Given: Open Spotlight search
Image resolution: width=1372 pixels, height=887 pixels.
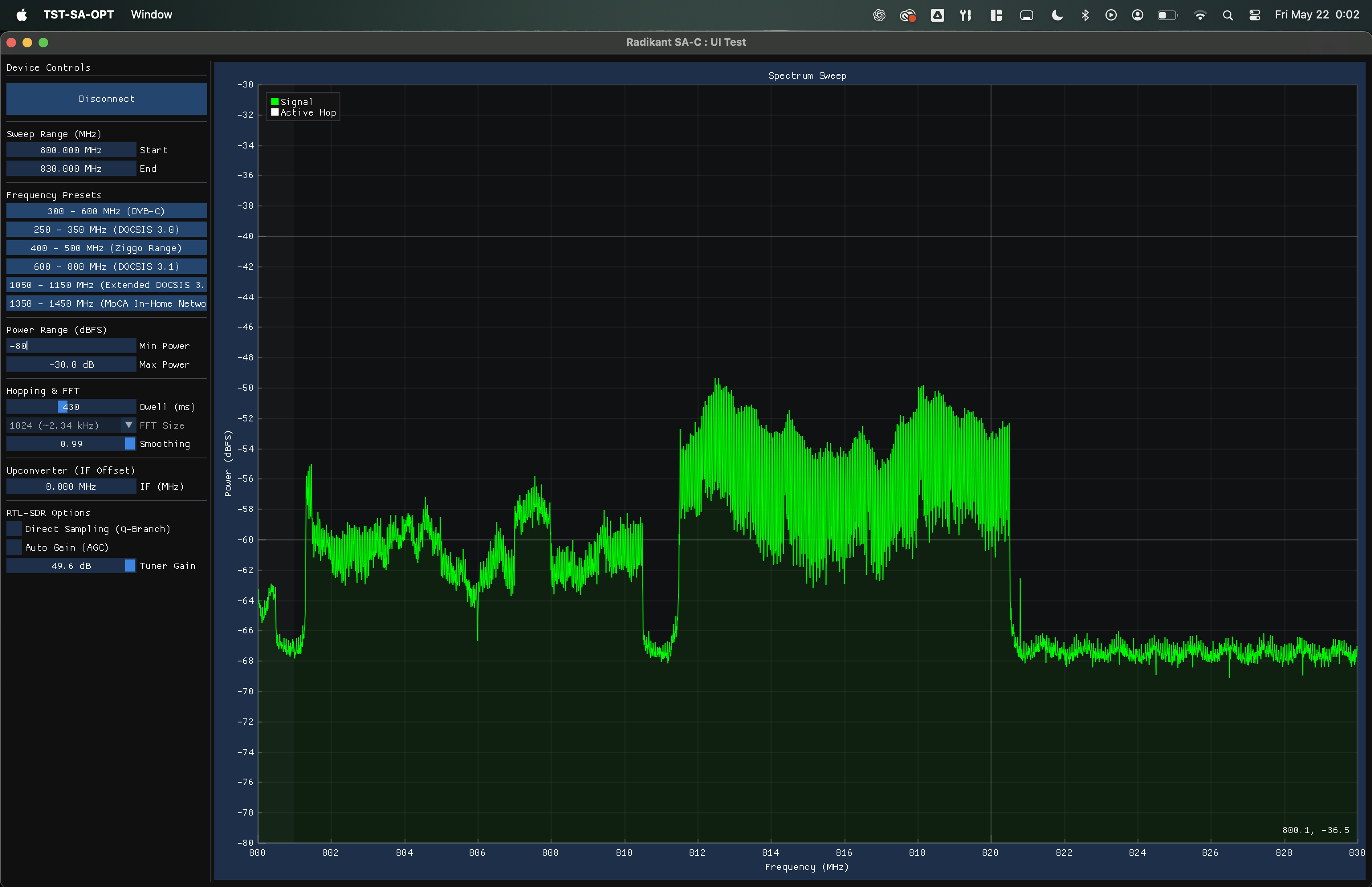Looking at the screenshot, I should point(1228,15).
